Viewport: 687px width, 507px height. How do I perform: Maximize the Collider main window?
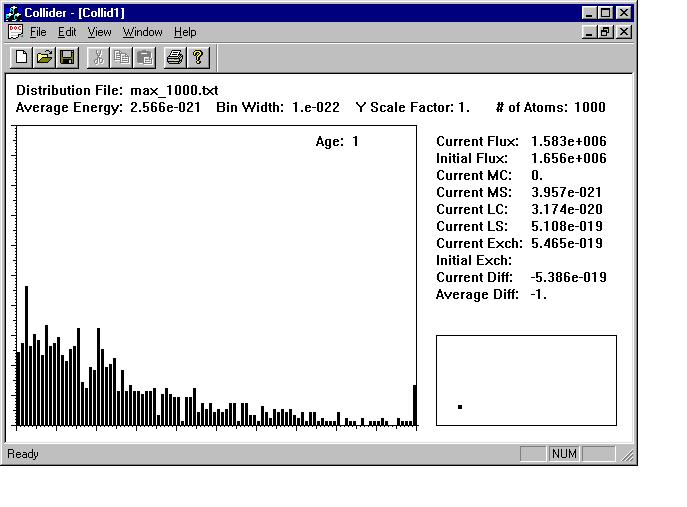point(606,13)
